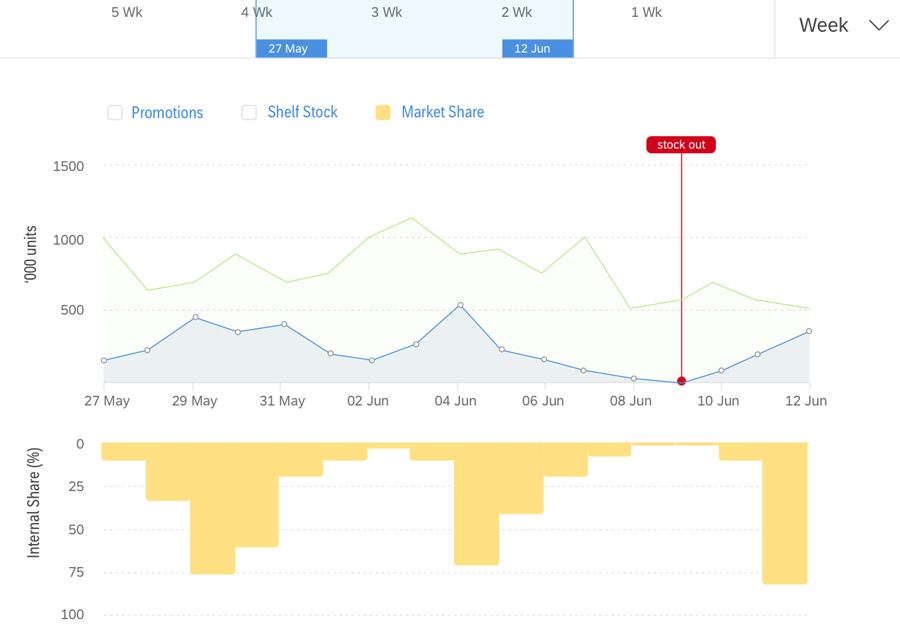
Task: Enable the Shelf Stock checkbox
Action: (x=249, y=112)
